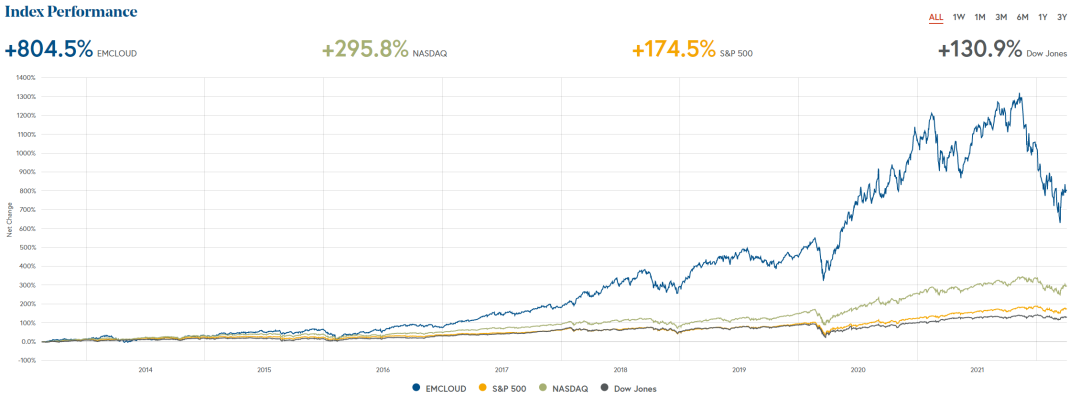
Task: Toggle the EMCLOUD blue legend dot
Action: click(x=417, y=389)
